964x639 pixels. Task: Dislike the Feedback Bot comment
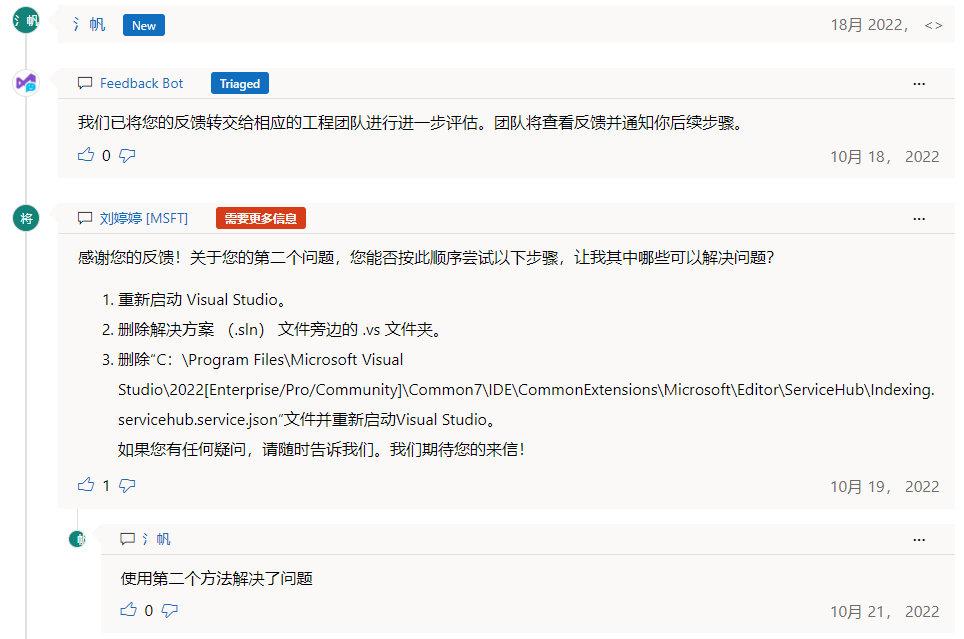pos(127,156)
